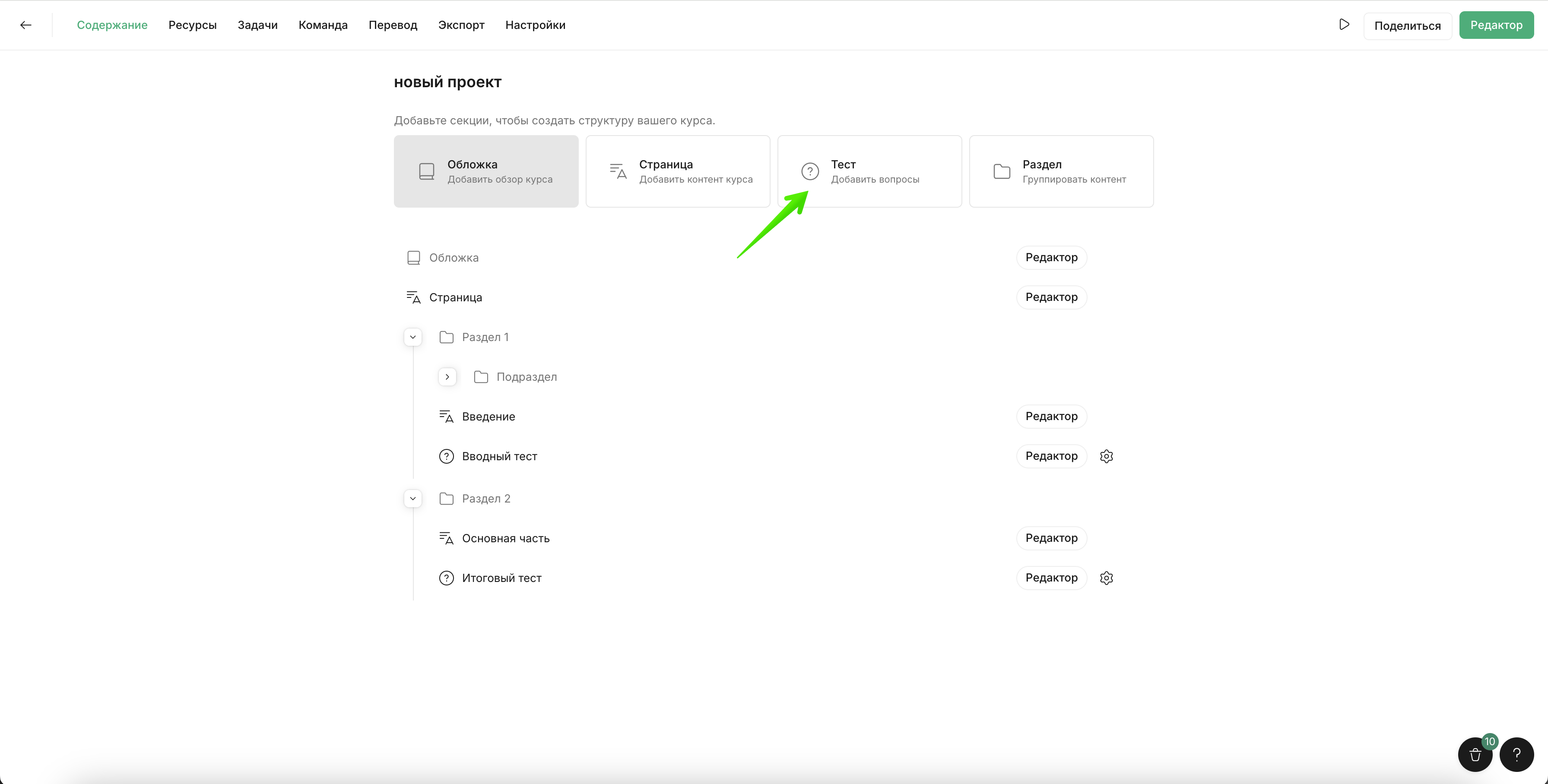The width and height of the screenshot is (1548, 784).
Task: Click the back arrow icon
Action: point(25,25)
